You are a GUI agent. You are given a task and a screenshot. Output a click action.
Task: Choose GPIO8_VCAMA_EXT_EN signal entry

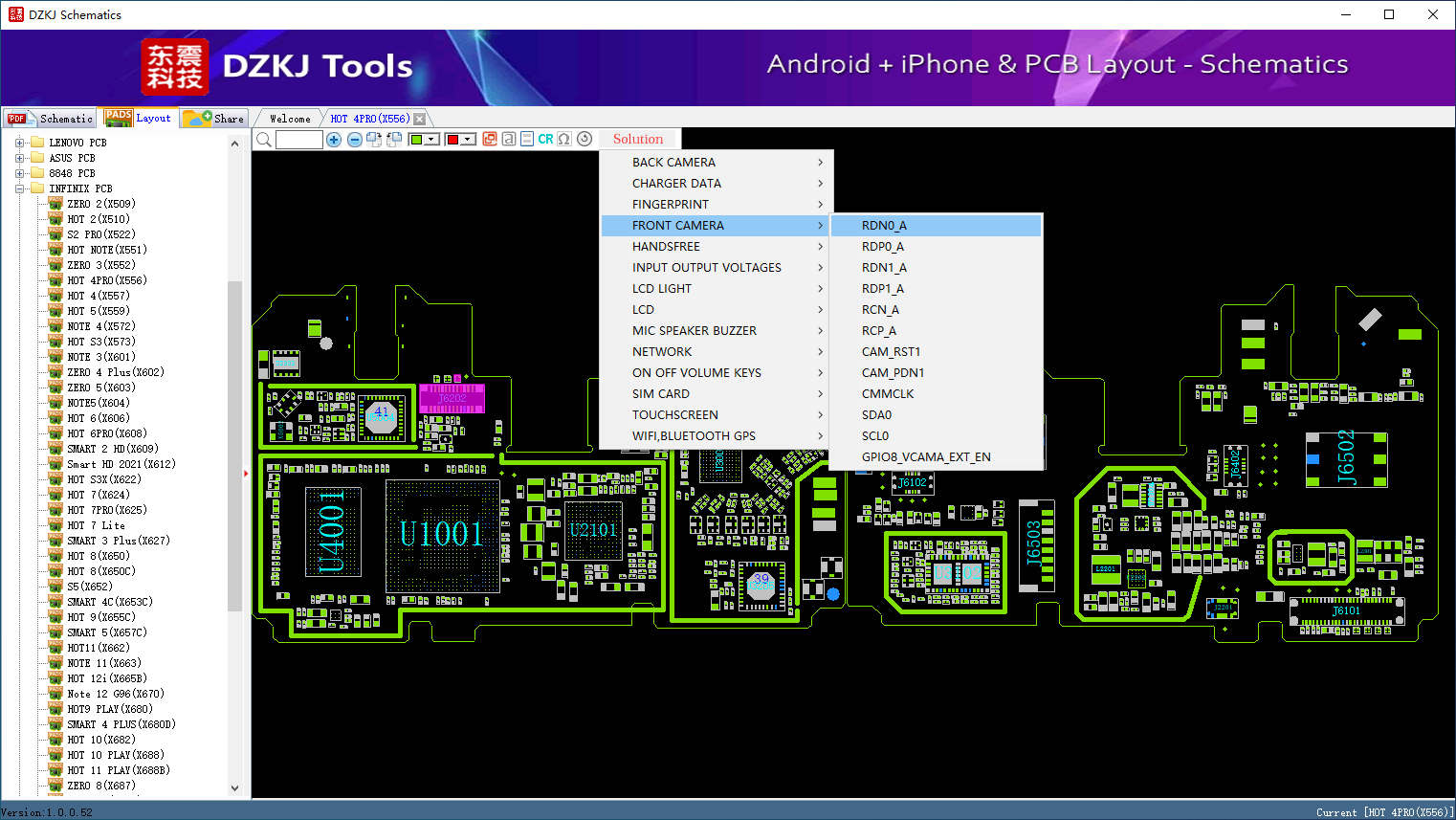pos(937,456)
